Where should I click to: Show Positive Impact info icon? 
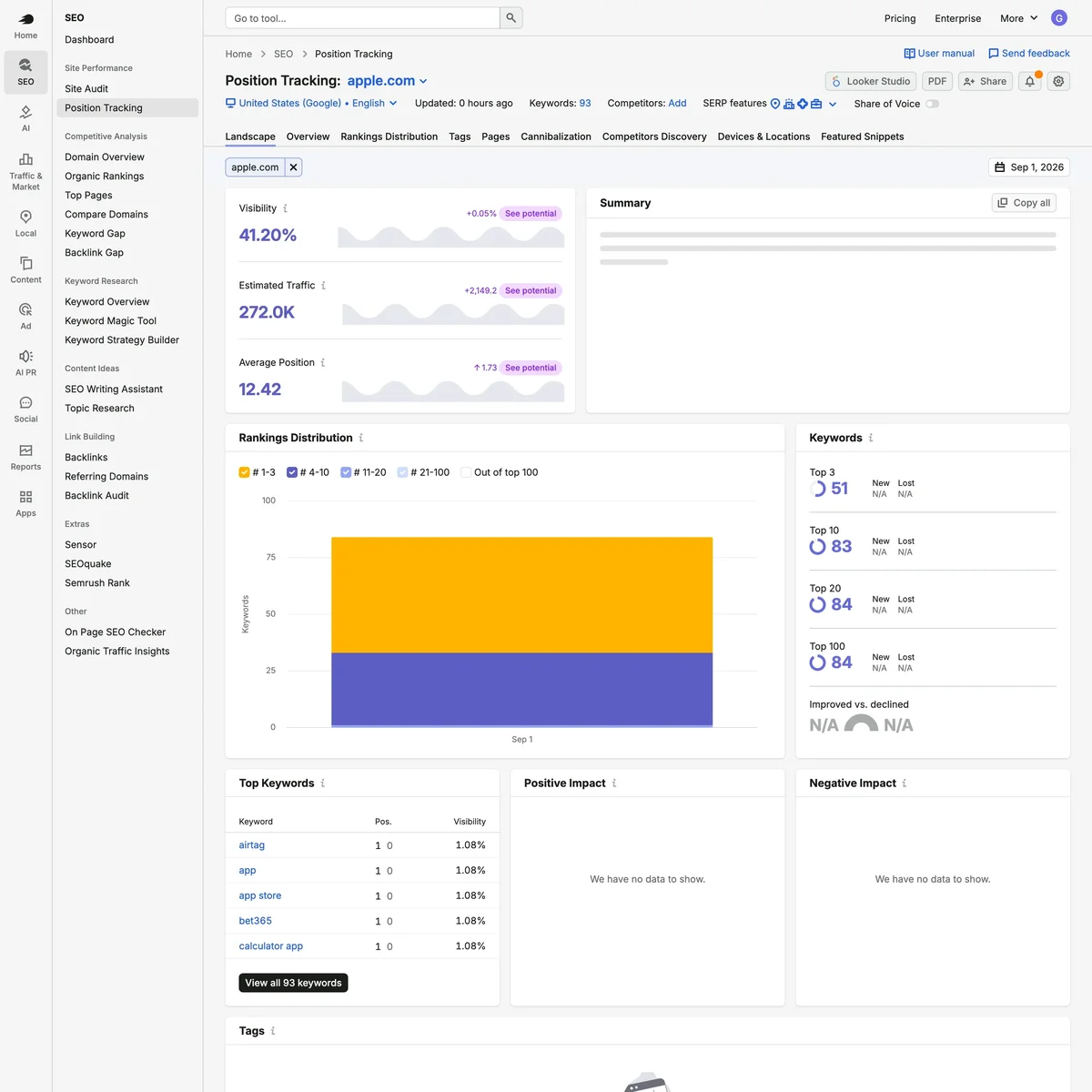pos(613,784)
